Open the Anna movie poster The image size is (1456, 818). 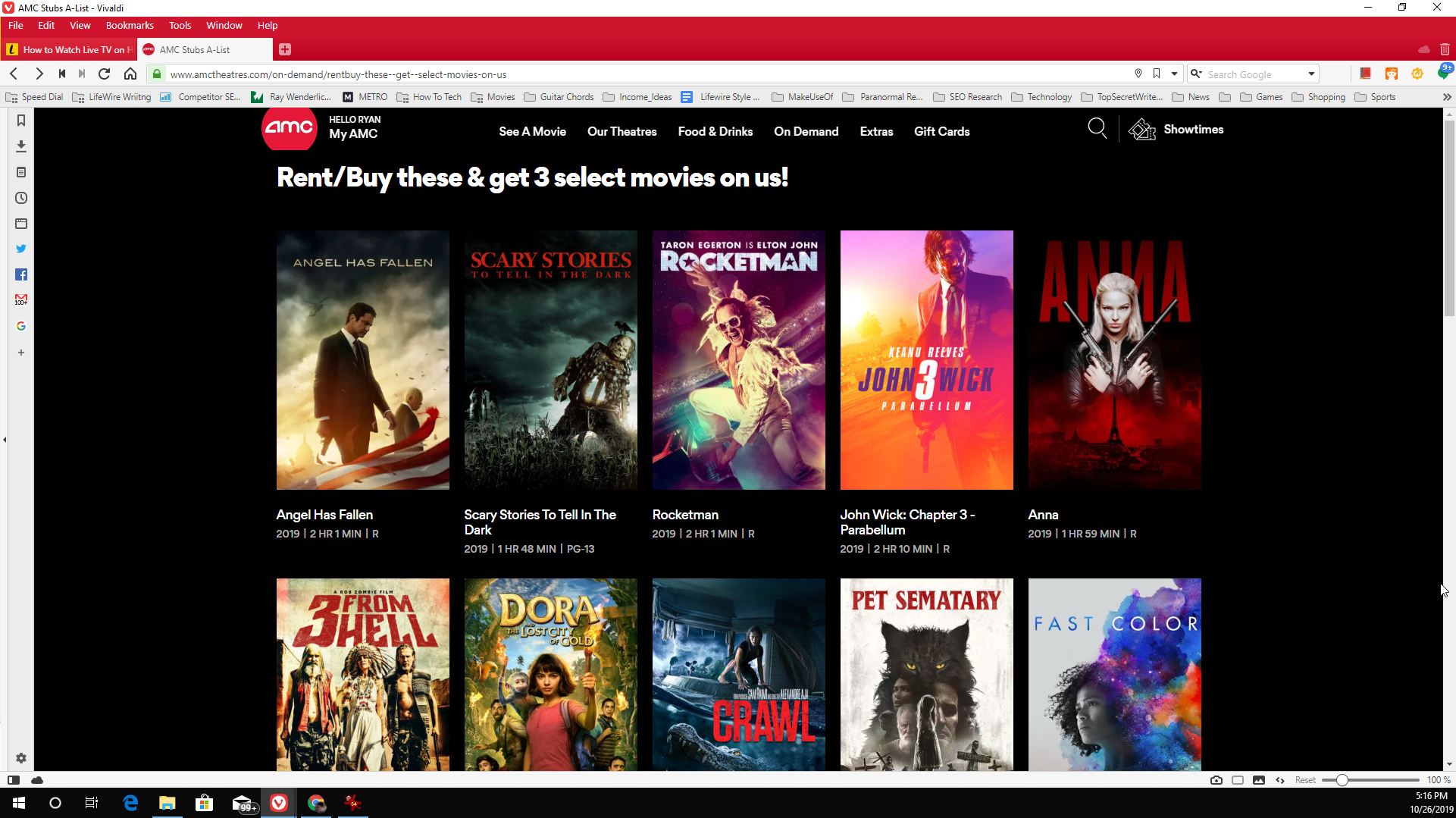pyautogui.click(x=1114, y=360)
